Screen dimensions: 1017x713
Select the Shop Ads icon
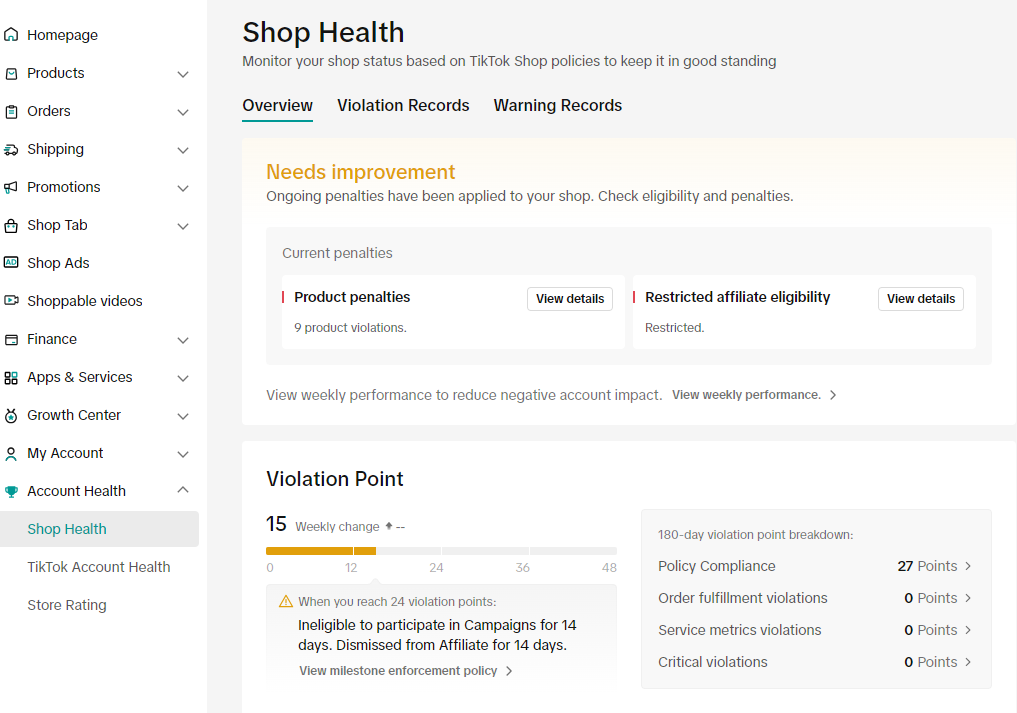pos(13,262)
